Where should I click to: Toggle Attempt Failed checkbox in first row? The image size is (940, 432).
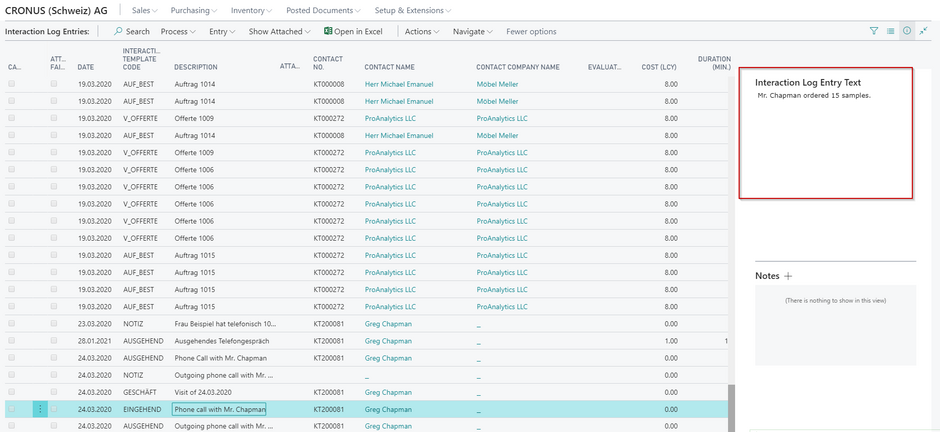54,85
